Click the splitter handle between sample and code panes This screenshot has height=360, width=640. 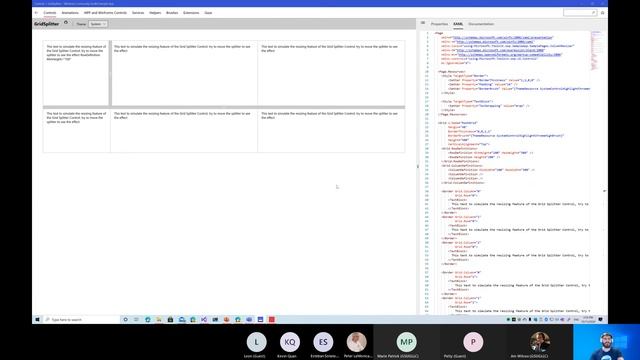tap(418, 166)
